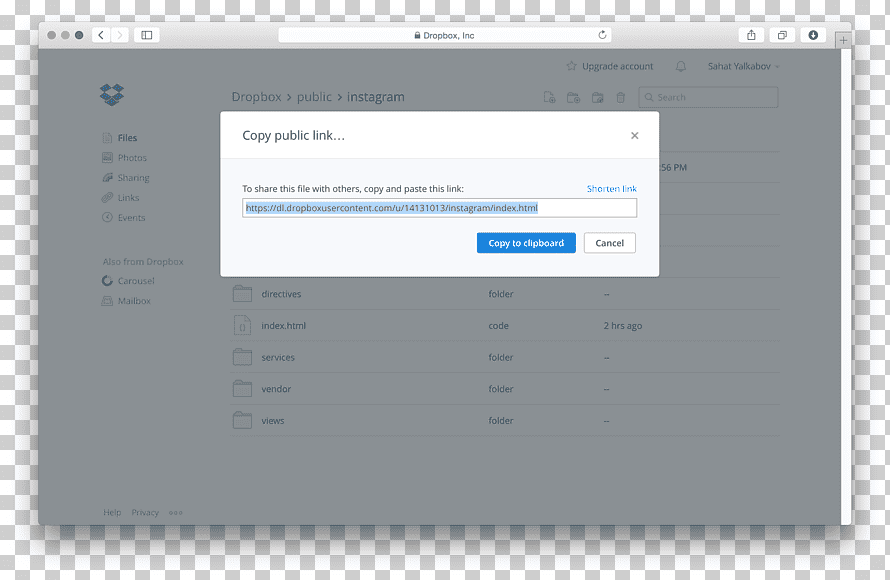
Task: Select the index.html file
Action: pos(283,326)
